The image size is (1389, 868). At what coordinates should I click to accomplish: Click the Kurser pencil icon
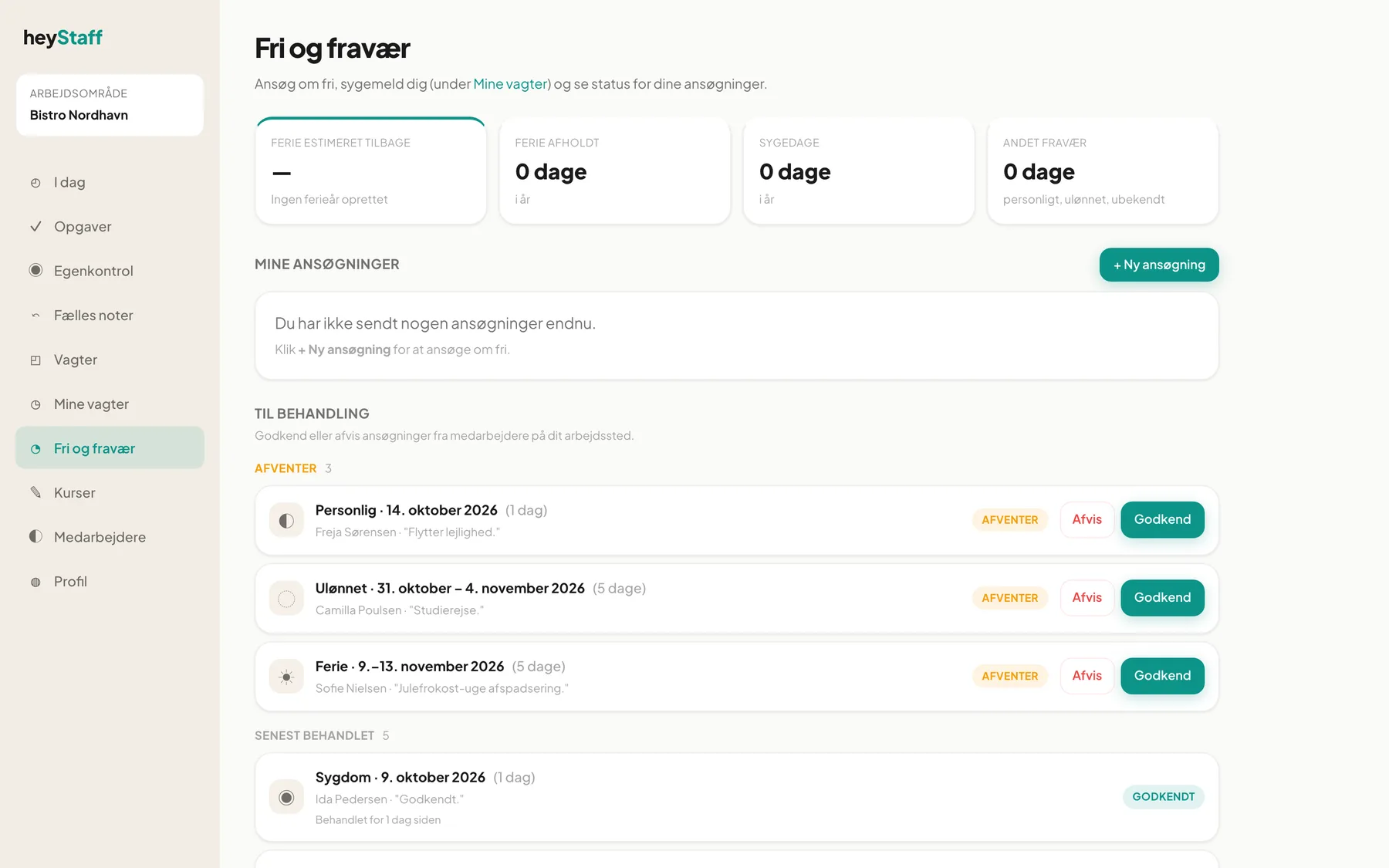point(35,492)
